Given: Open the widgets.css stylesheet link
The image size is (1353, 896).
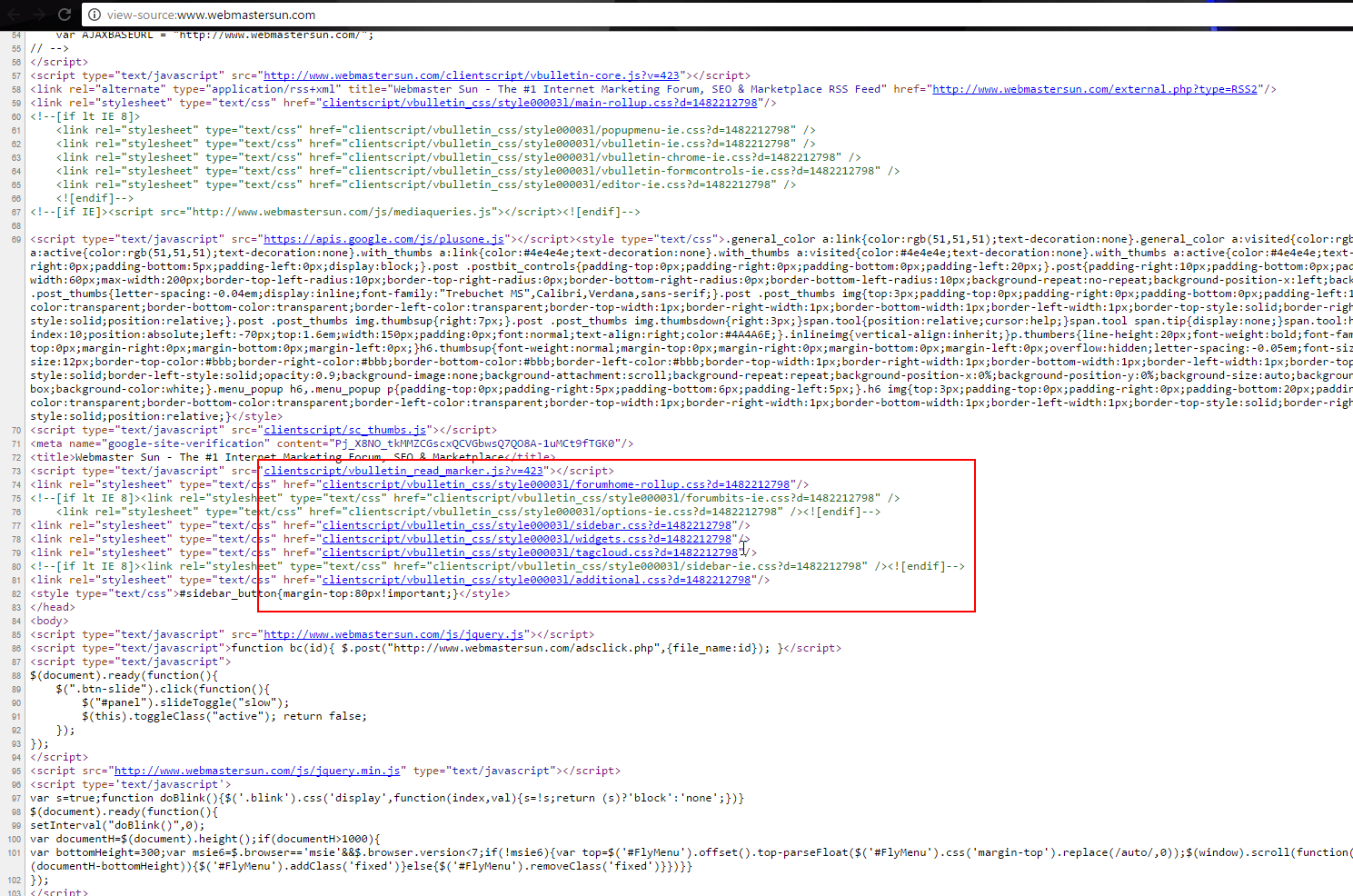Looking at the screenshot, I should pyautogui.click(x=527, y=539).
